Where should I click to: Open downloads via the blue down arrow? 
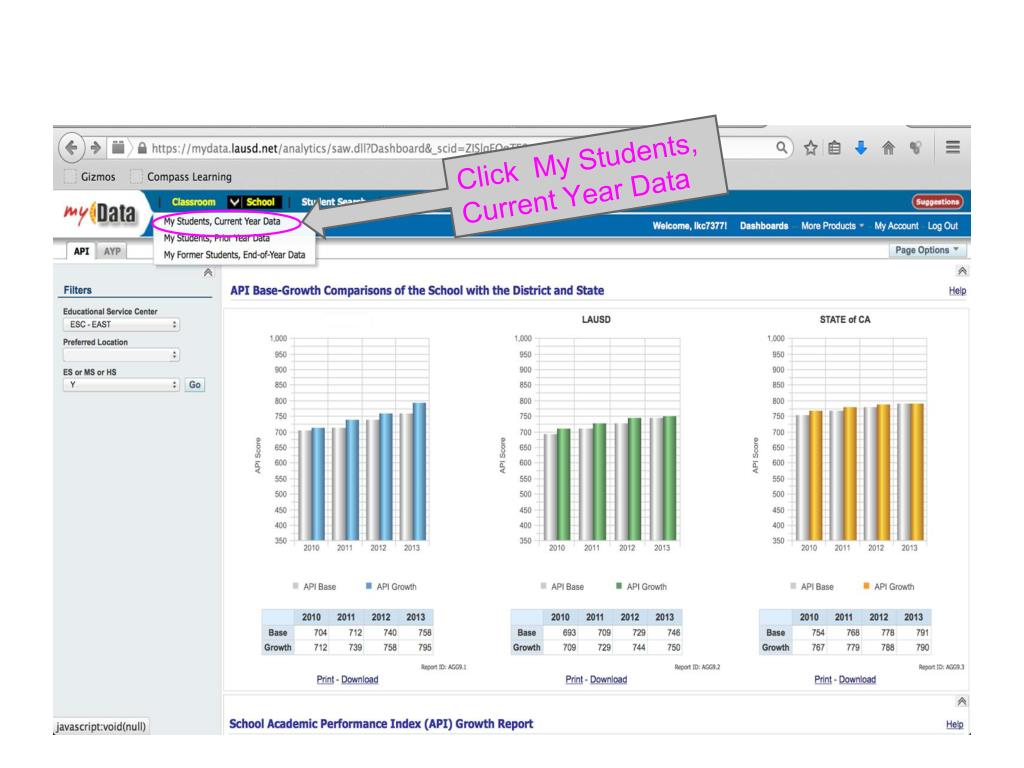[x=861, y=148]
